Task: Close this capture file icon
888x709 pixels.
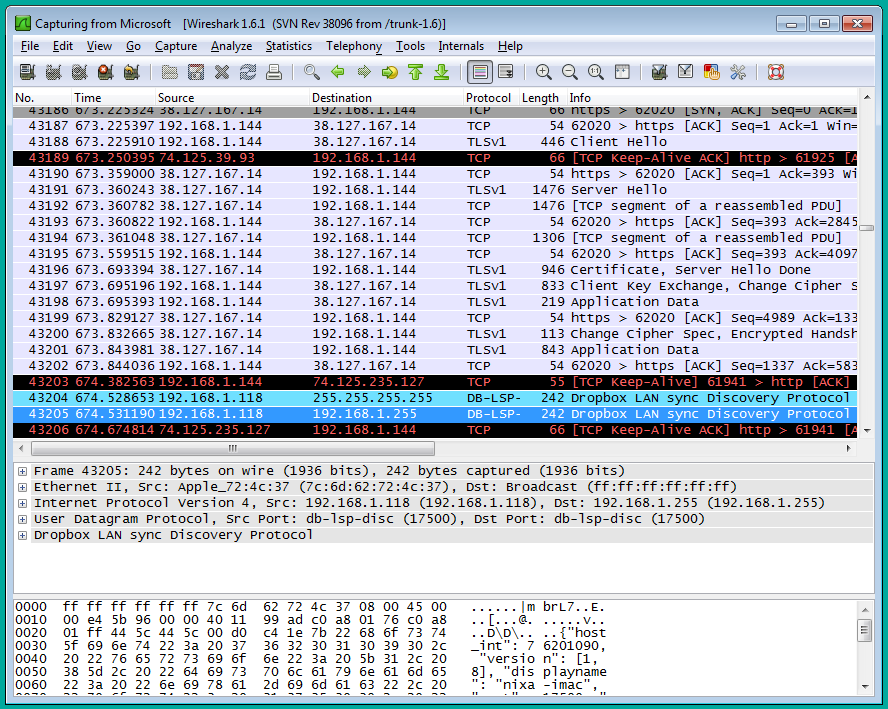Action: 222,72
